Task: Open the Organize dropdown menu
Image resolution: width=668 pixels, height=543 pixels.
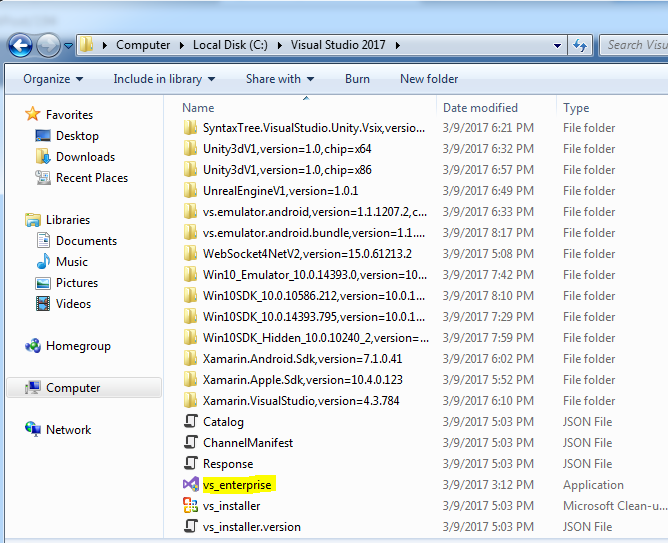Action: point(53,79)
